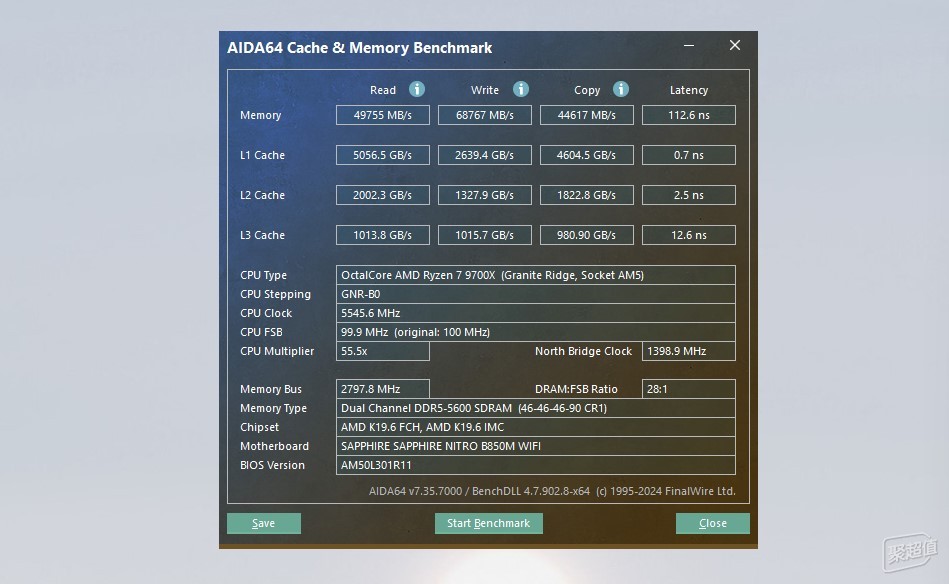This screenshot has width=949, height=584.
Task: Click L2 Cache Copy 1822.8 GB/s
Action: 586,195
